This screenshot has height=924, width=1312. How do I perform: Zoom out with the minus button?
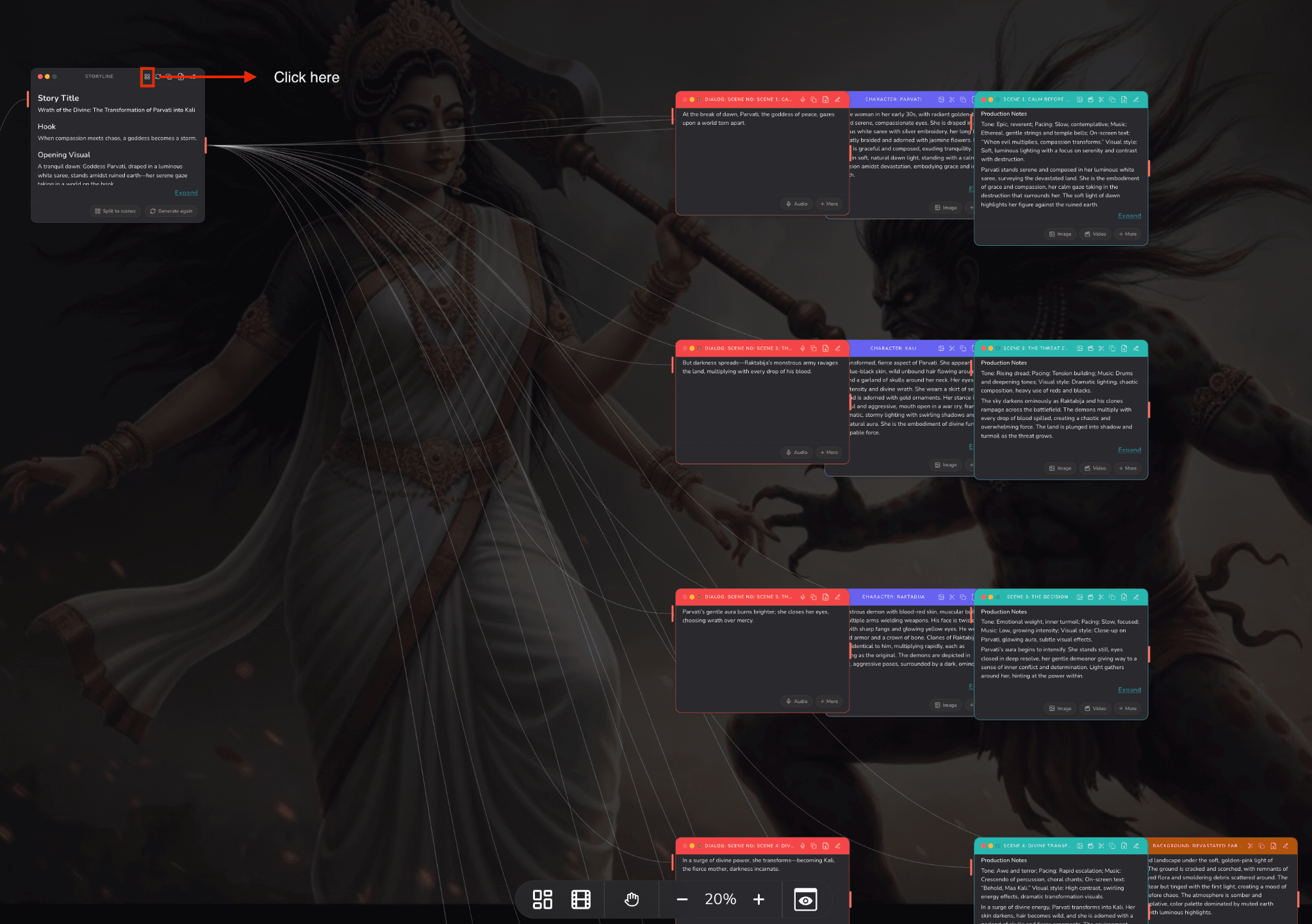click(x=682, y=899)
